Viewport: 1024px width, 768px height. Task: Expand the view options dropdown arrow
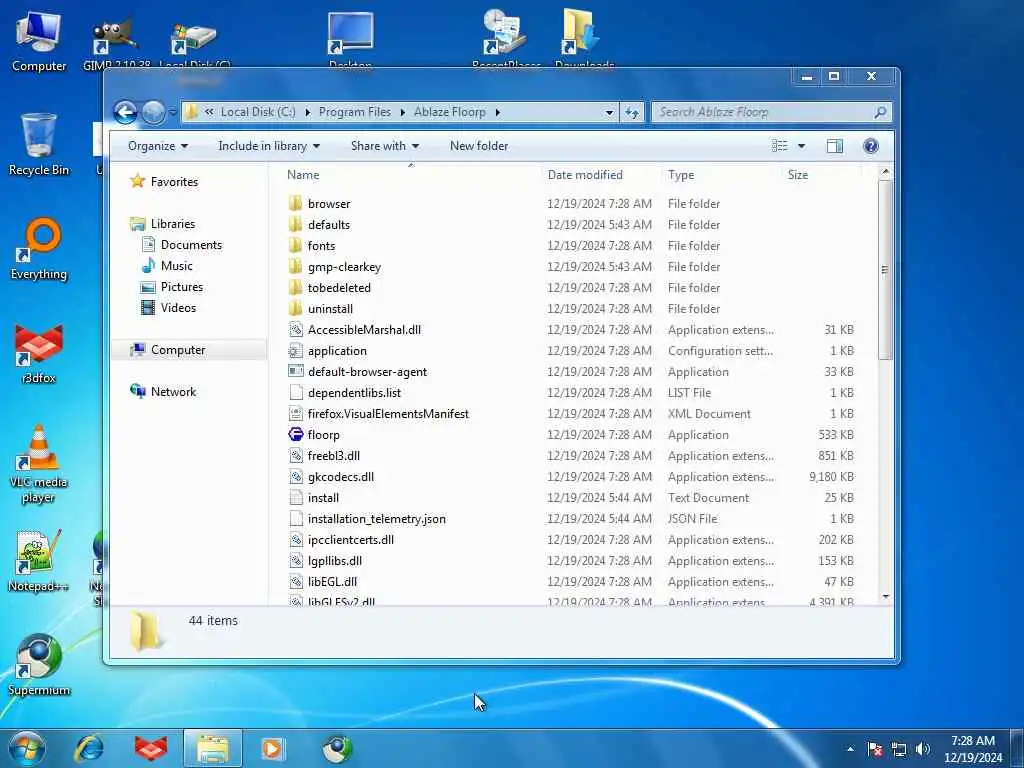(801, 146)
